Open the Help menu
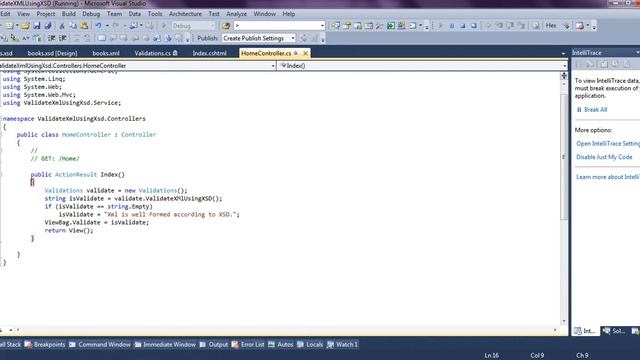Viewport: 640px width, 360px height. coord(289,14)
